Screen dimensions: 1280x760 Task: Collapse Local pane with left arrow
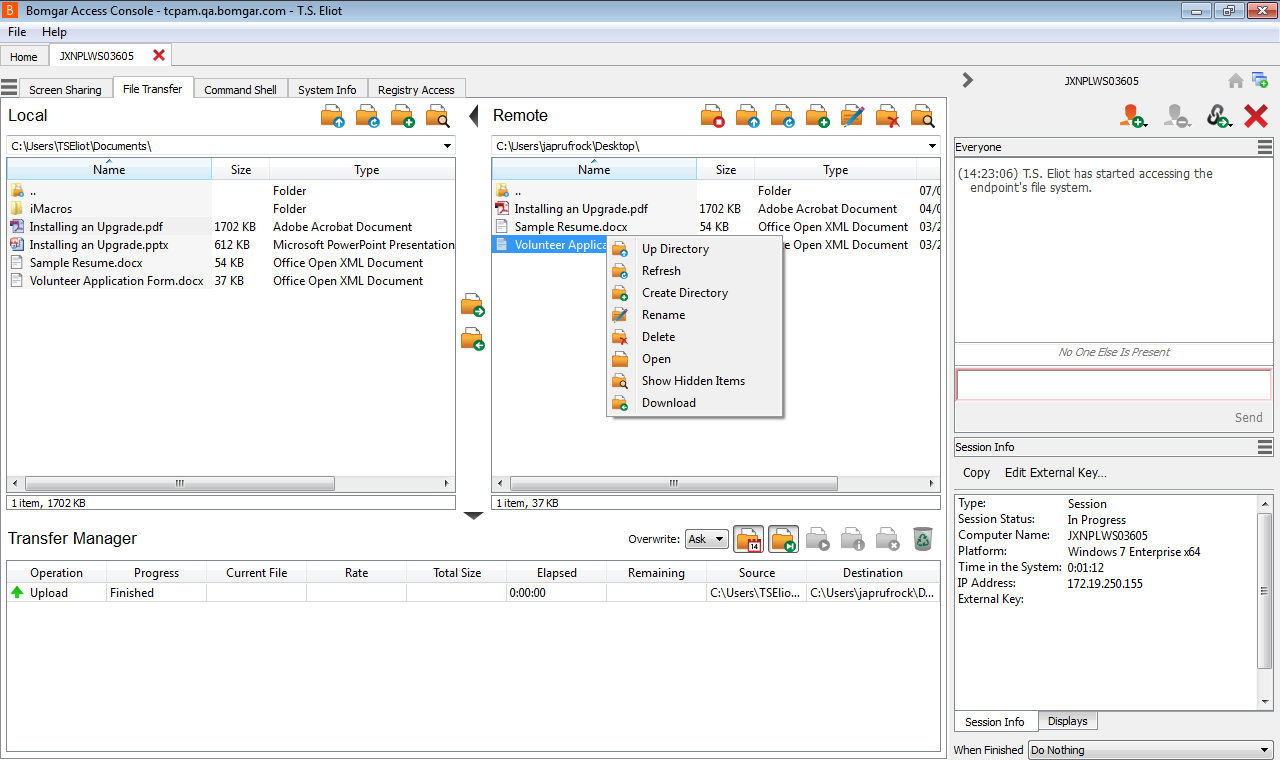click(x=474, y=115)
